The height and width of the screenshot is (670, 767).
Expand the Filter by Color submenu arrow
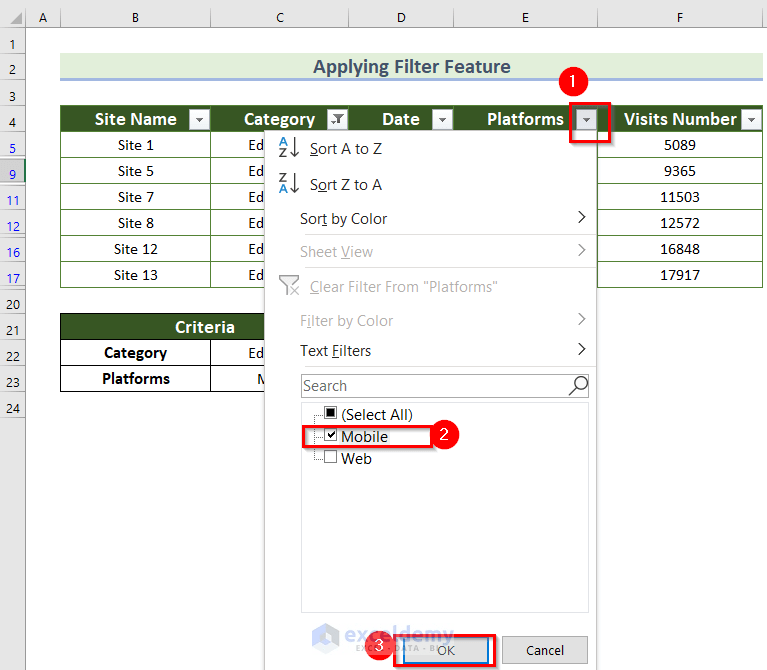[x=581, y=319]
